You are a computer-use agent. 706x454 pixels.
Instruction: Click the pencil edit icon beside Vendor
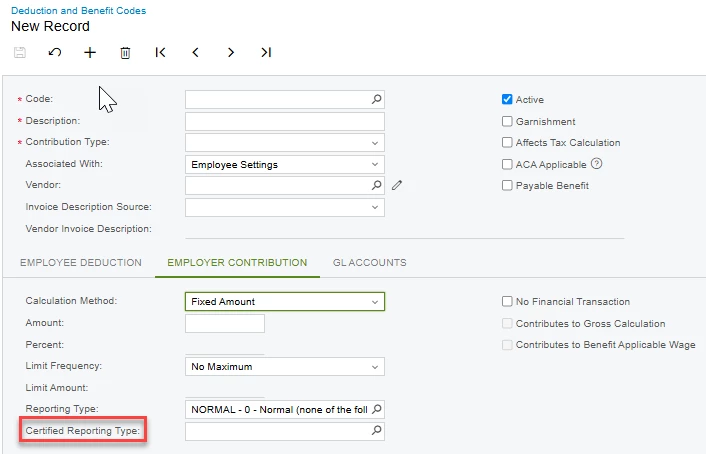coord(397,185)
